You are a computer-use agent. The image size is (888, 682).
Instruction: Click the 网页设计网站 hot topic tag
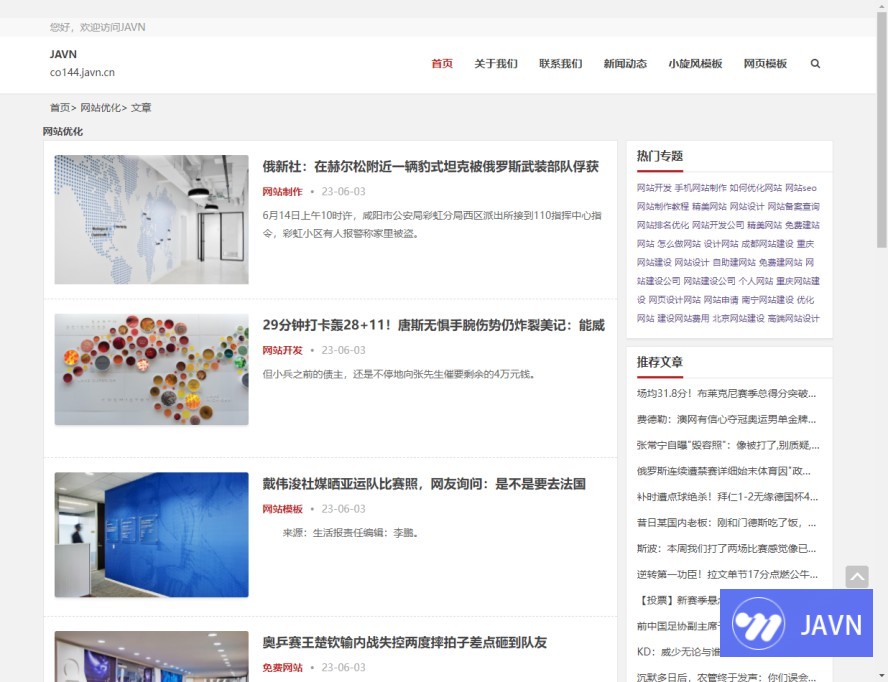pyautogui.click(x=674, y=300)
